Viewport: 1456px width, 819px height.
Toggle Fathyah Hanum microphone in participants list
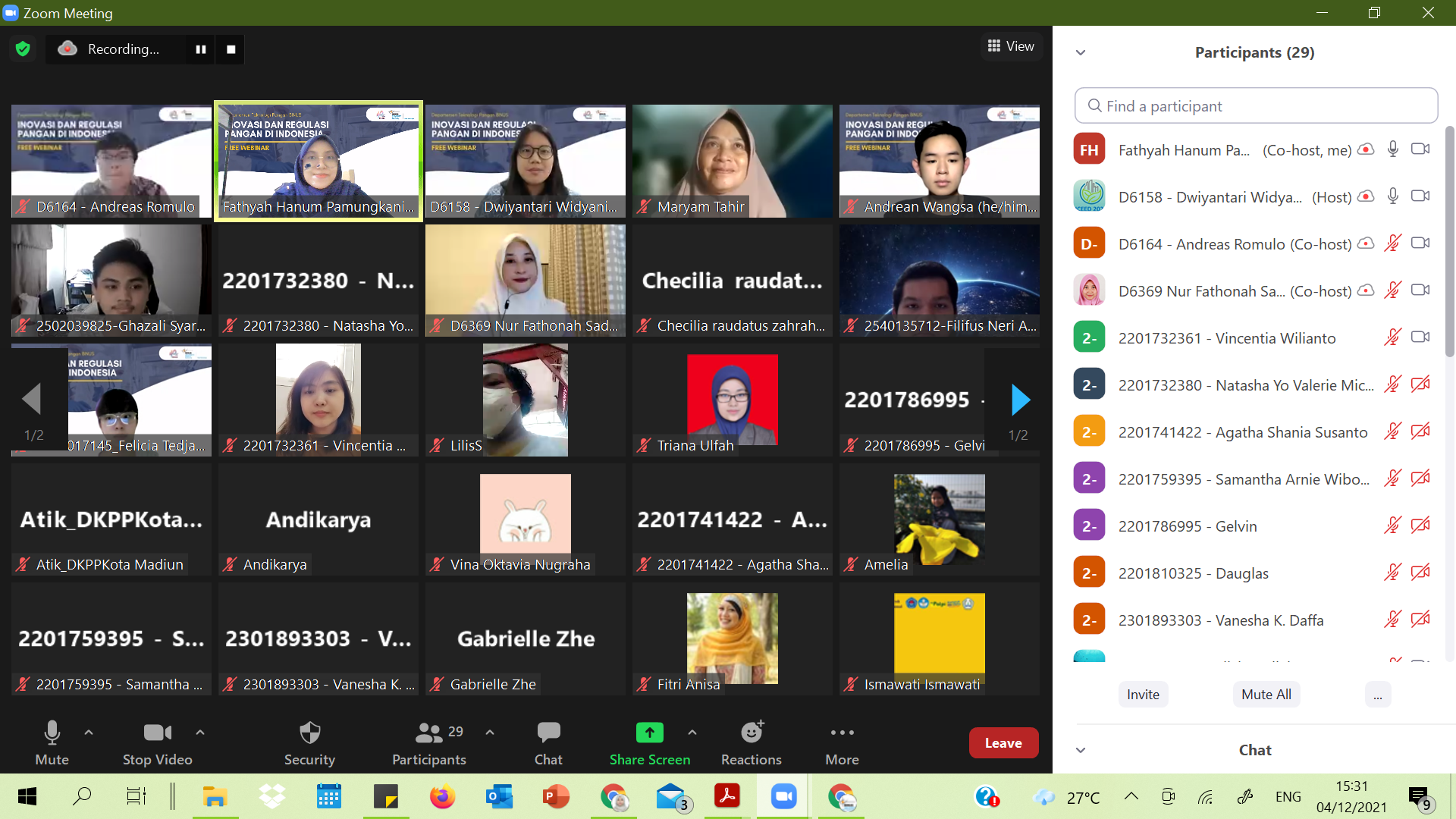[x=1393, y=149]
